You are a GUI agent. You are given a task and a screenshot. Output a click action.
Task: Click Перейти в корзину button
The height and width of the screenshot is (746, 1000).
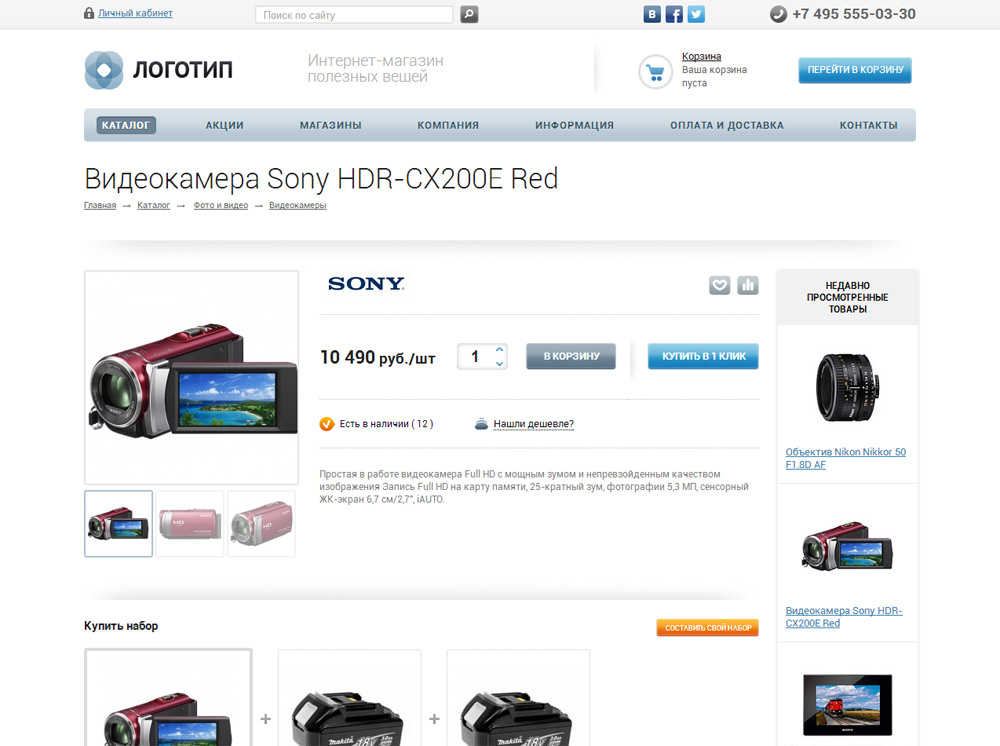coord(855,70)
